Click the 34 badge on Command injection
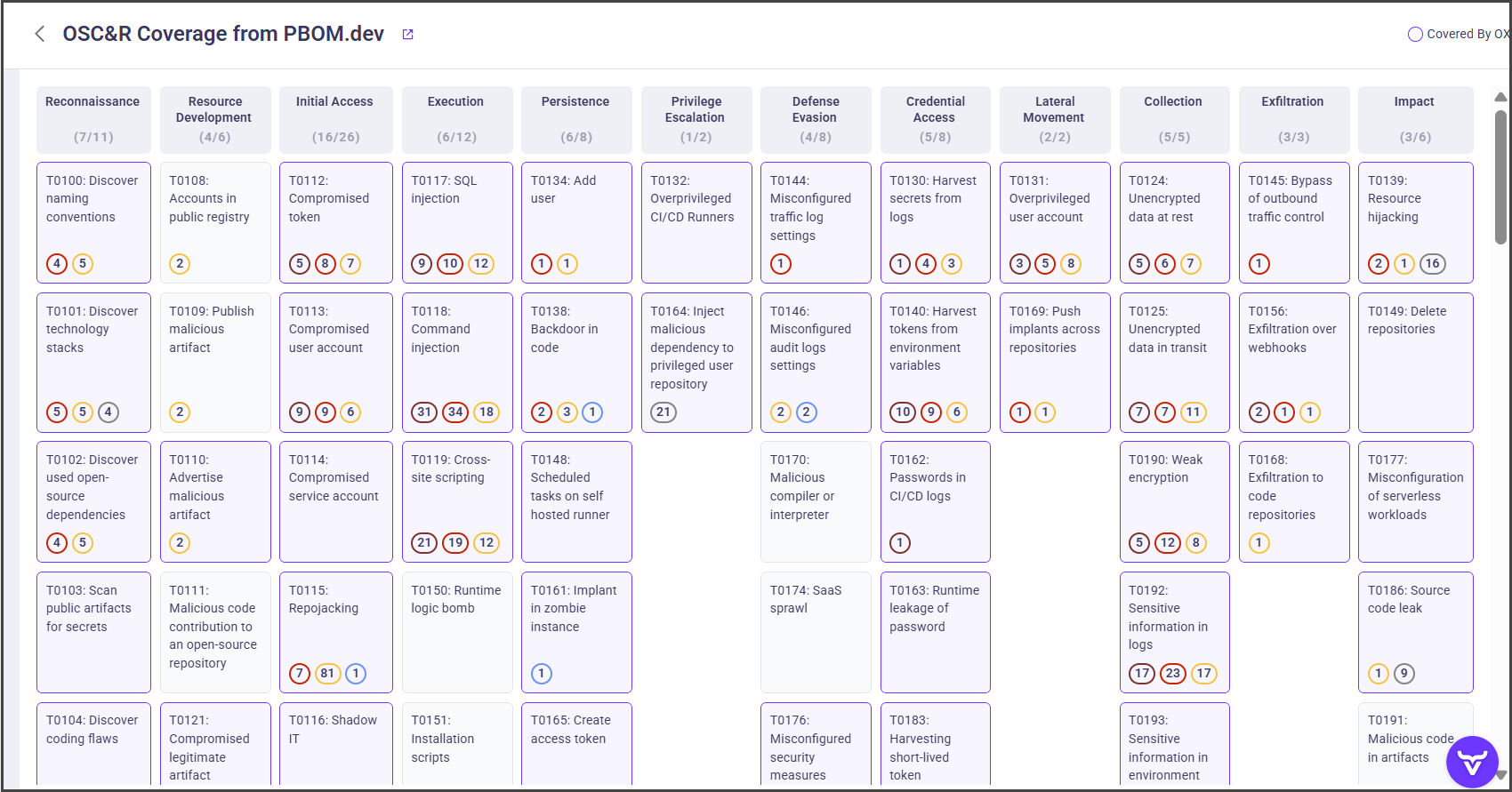Screen dimensions: 1512x792 [x=455, y=412]
